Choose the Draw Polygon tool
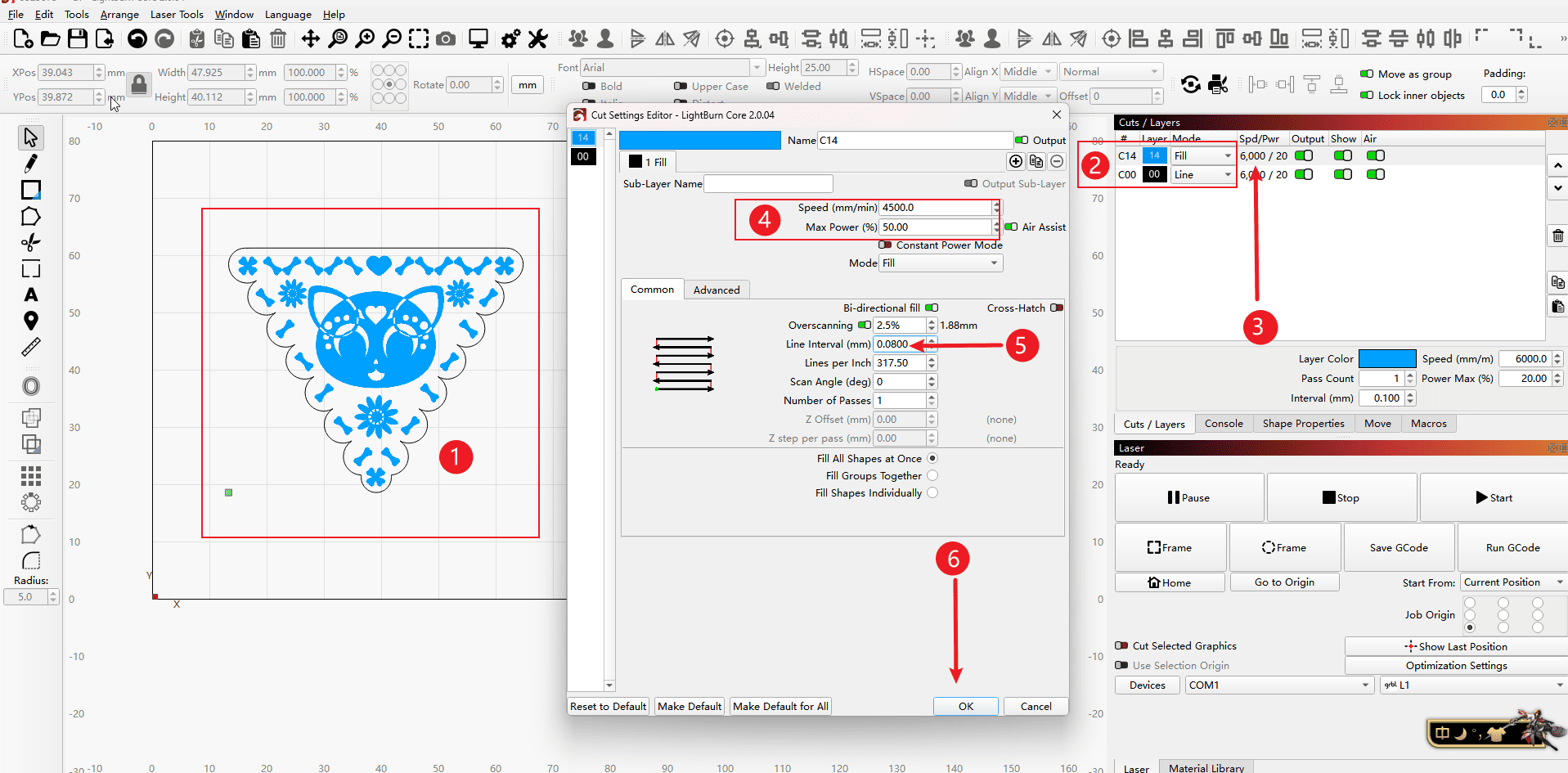 [30, 217]
